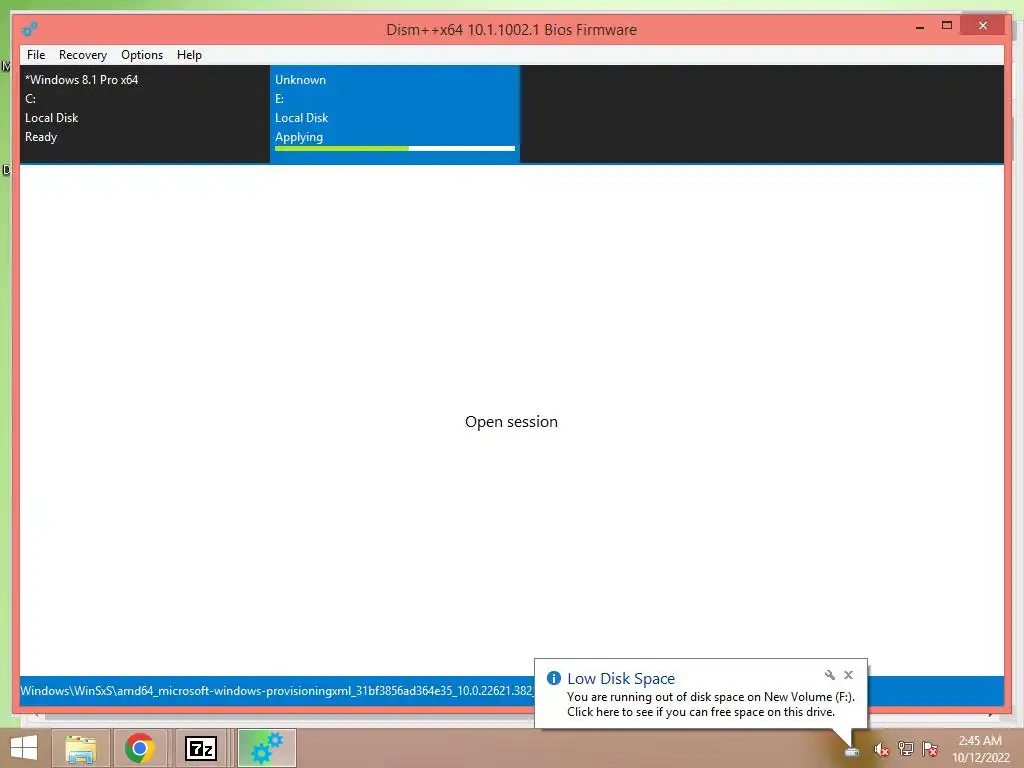Click the muted volume tray icon
The width and height of the screenshot is (1024, 768).
pos(881,750)
